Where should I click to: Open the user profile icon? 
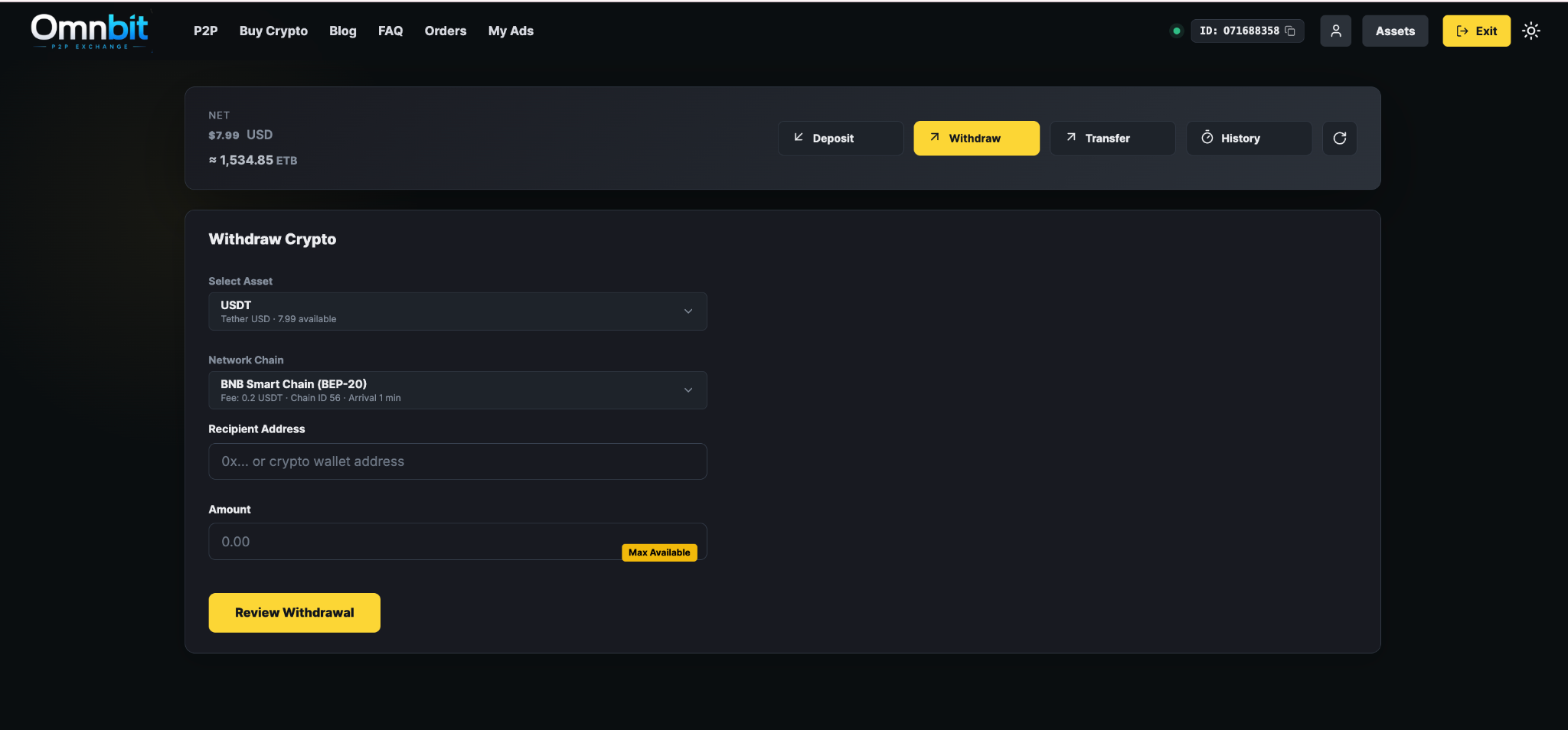(1335, 31)
